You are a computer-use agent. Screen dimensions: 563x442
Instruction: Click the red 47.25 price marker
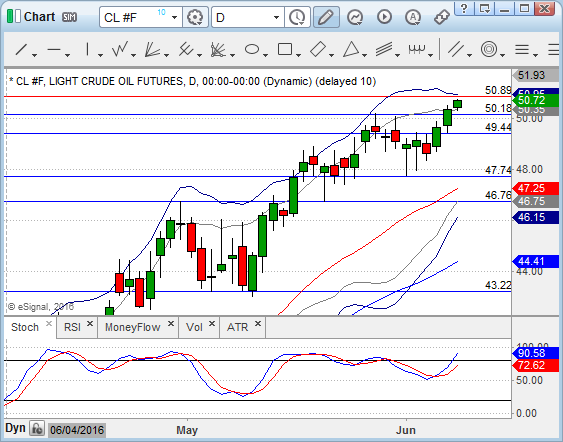pyautogui.click(x=536, y=188)
